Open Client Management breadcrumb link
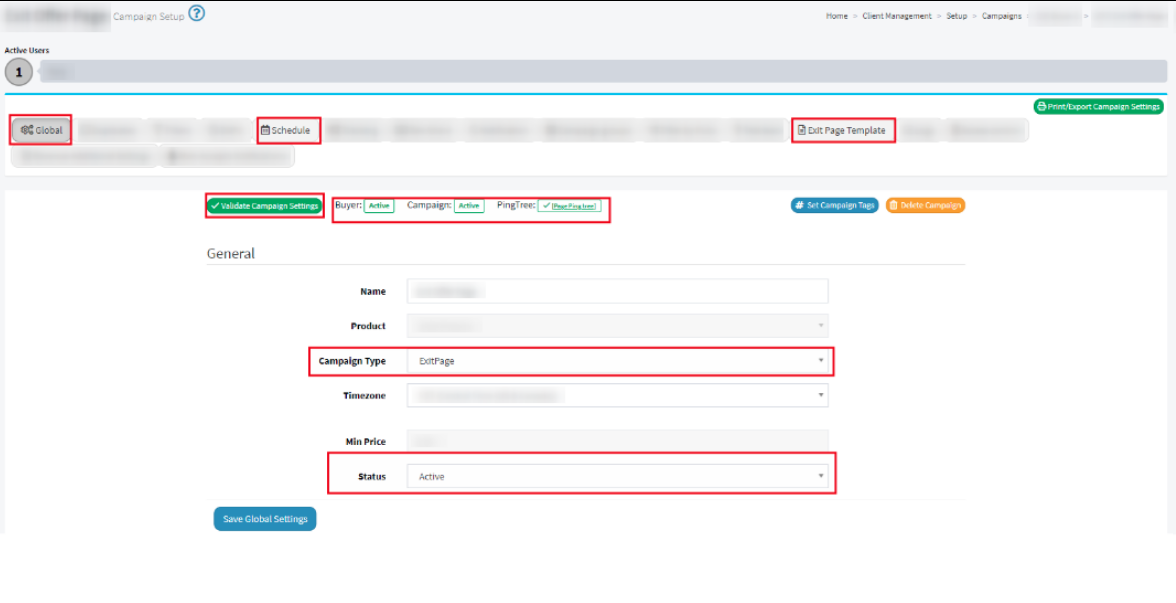This screenshot has width=1176, height=603. coord(897,16)
